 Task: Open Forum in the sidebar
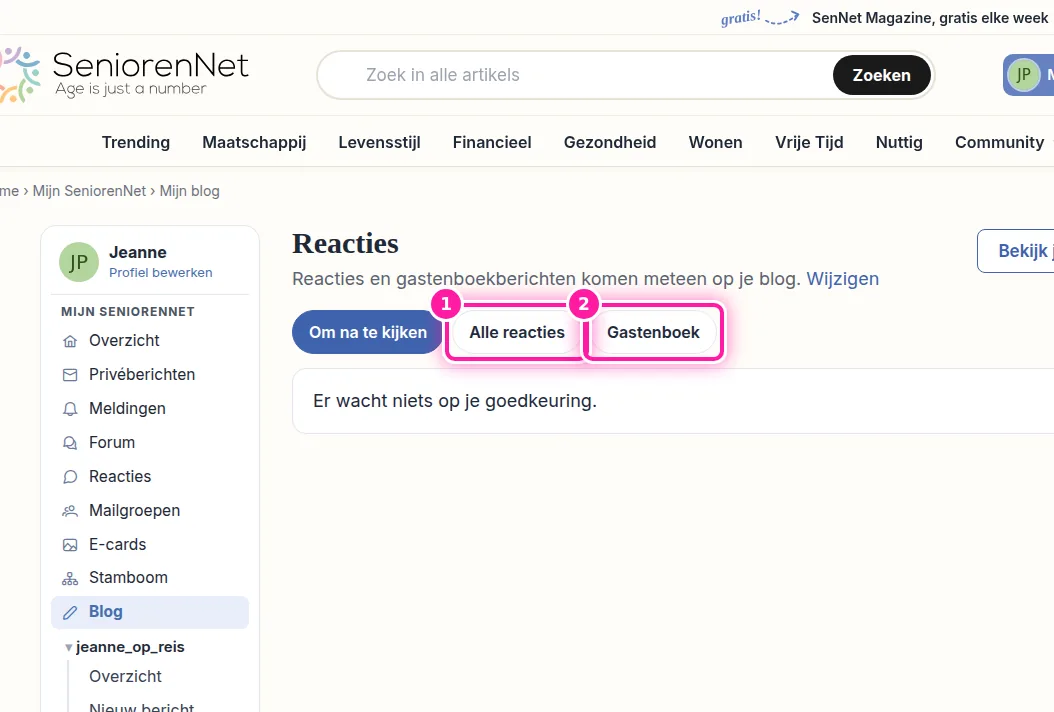tap(150, 442)
